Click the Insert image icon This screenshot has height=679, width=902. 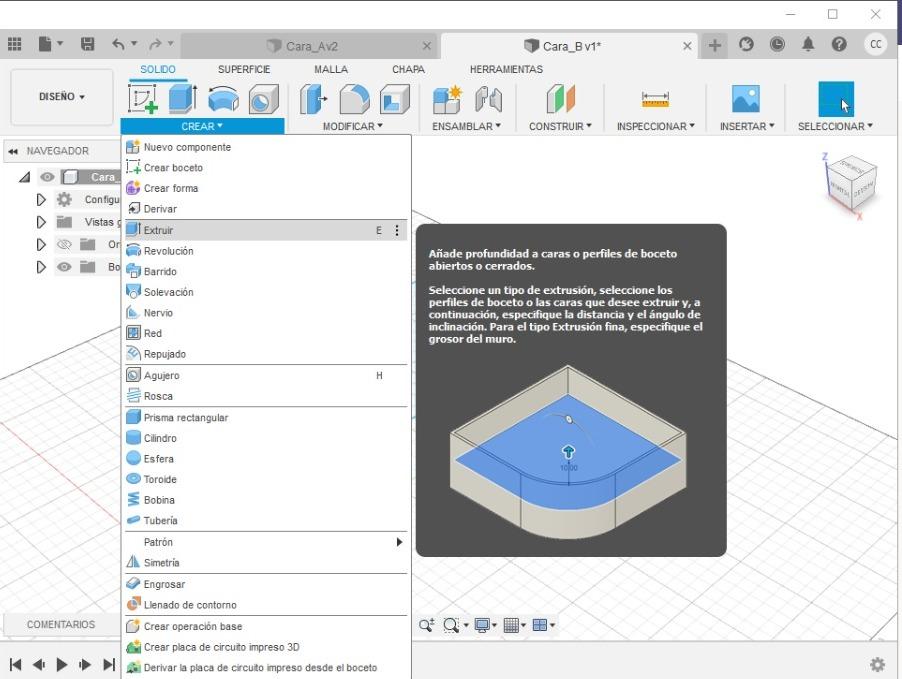746,98
